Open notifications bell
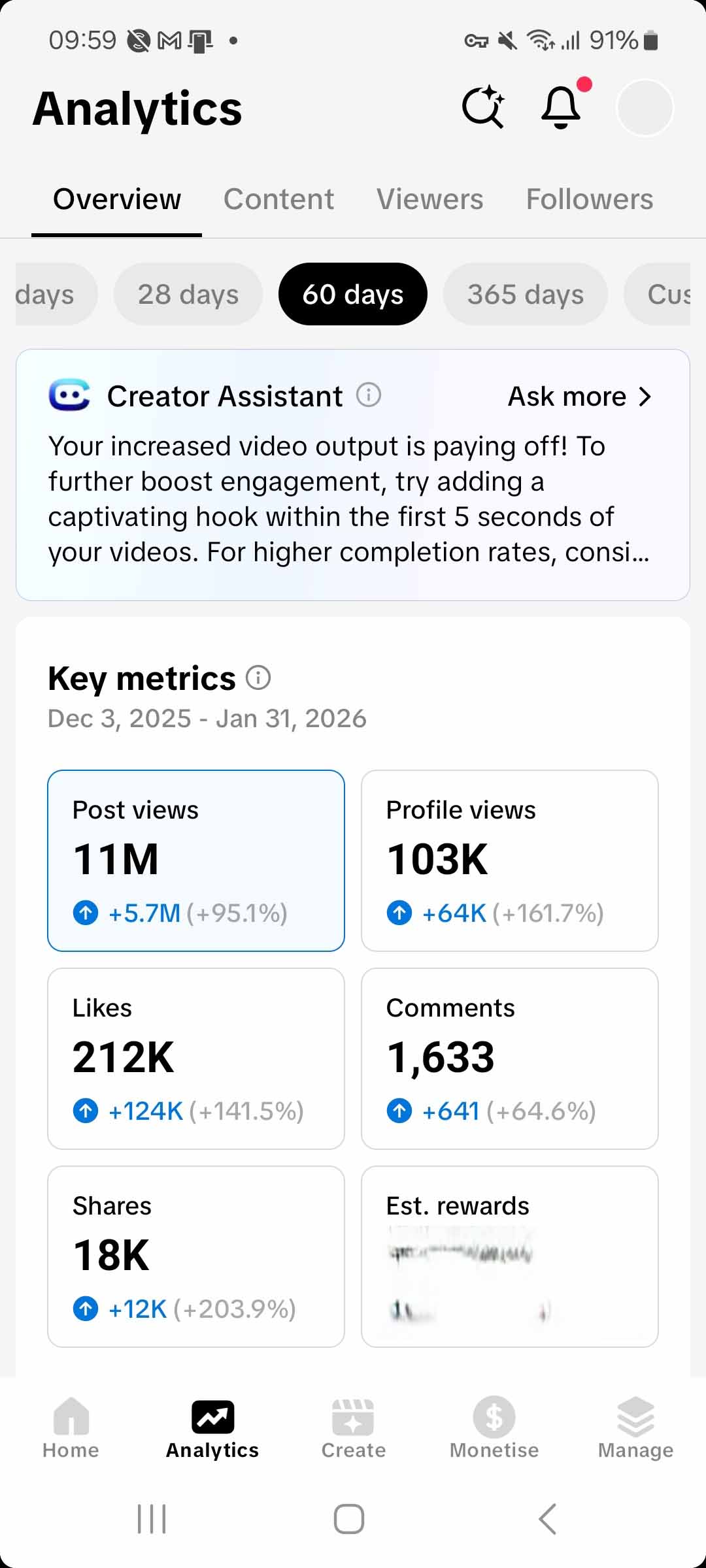 pyautogui.click(x=561, y=107)
